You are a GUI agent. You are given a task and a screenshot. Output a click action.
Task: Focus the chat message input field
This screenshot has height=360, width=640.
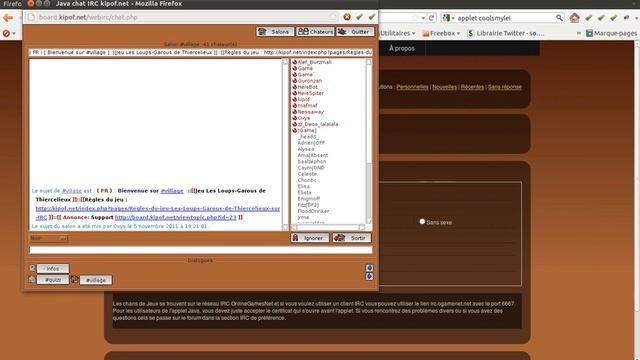pos(200,250)
